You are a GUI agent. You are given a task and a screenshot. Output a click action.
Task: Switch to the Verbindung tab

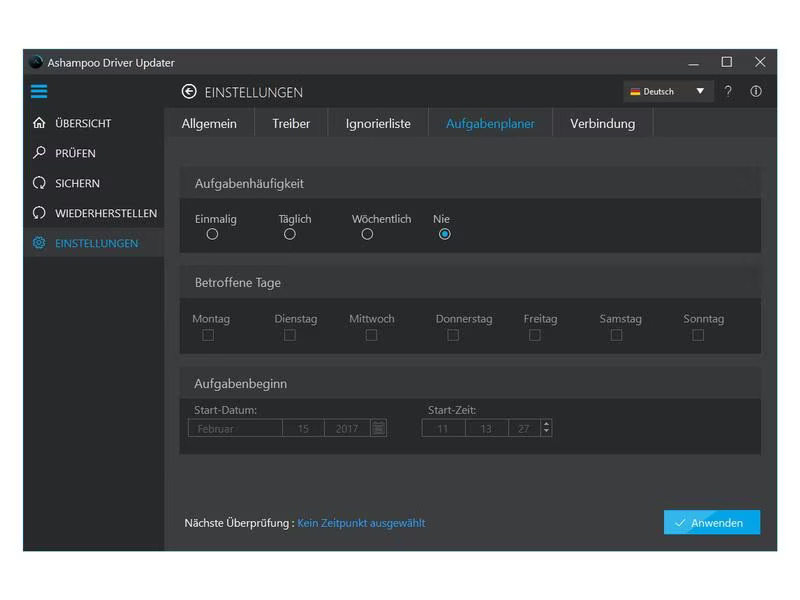603,123
